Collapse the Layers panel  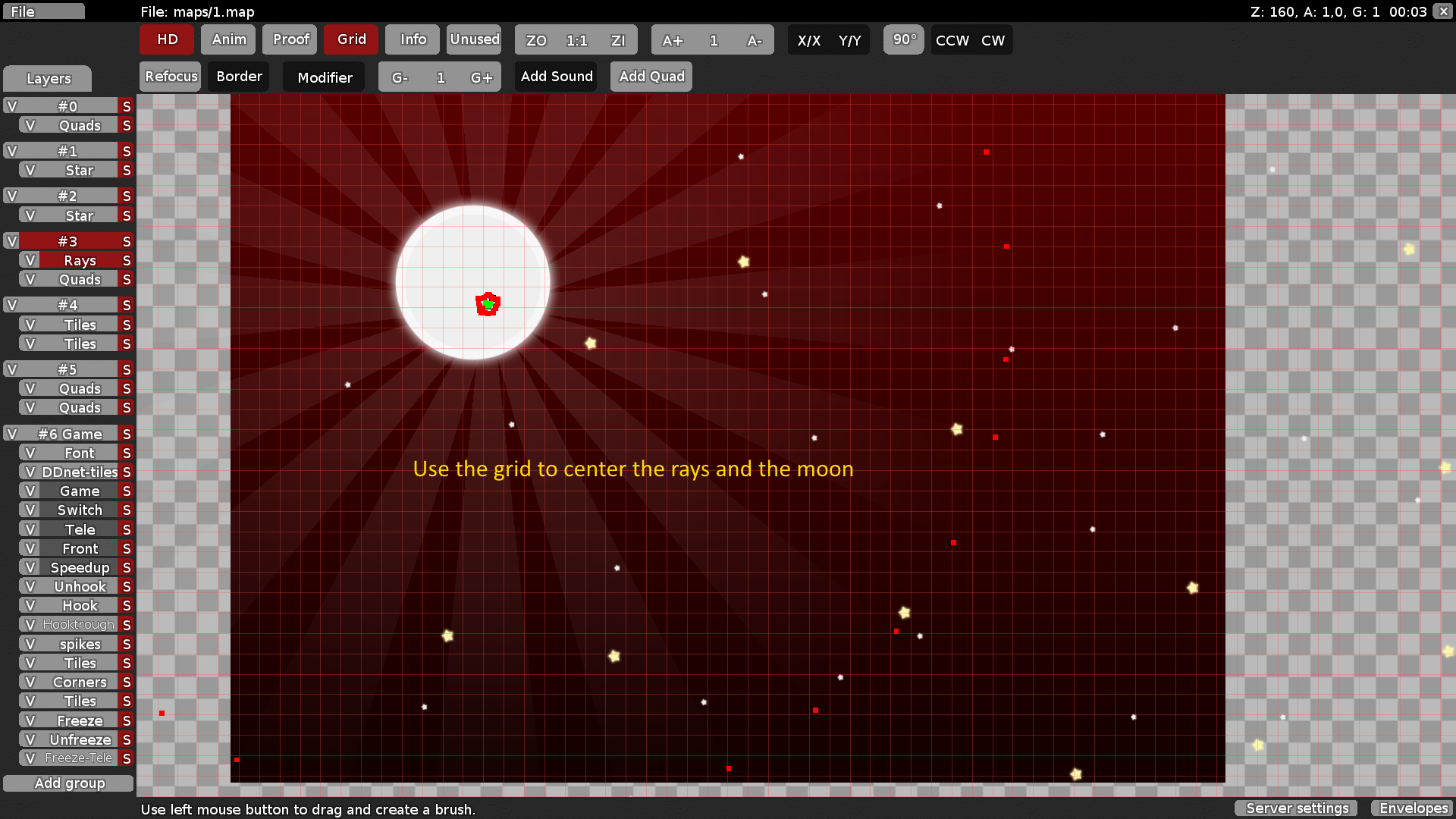tap(47, 78)
